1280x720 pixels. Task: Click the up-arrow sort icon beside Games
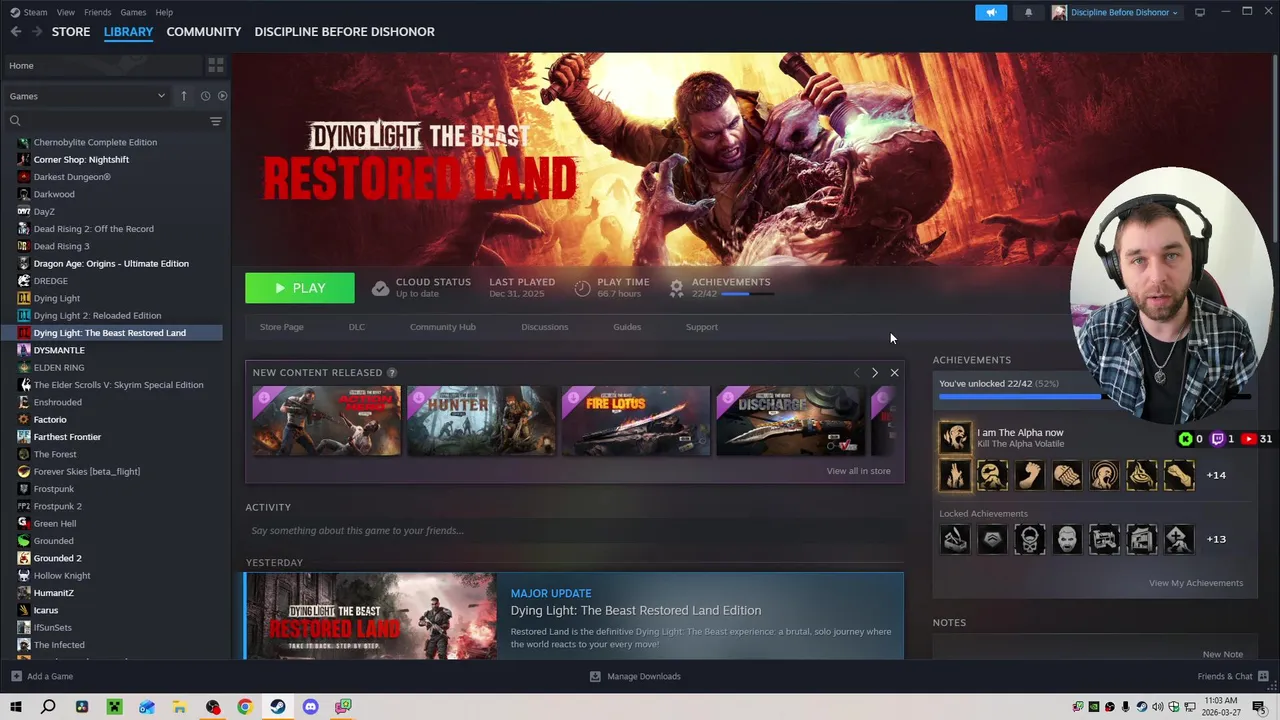tap(184, 96)
